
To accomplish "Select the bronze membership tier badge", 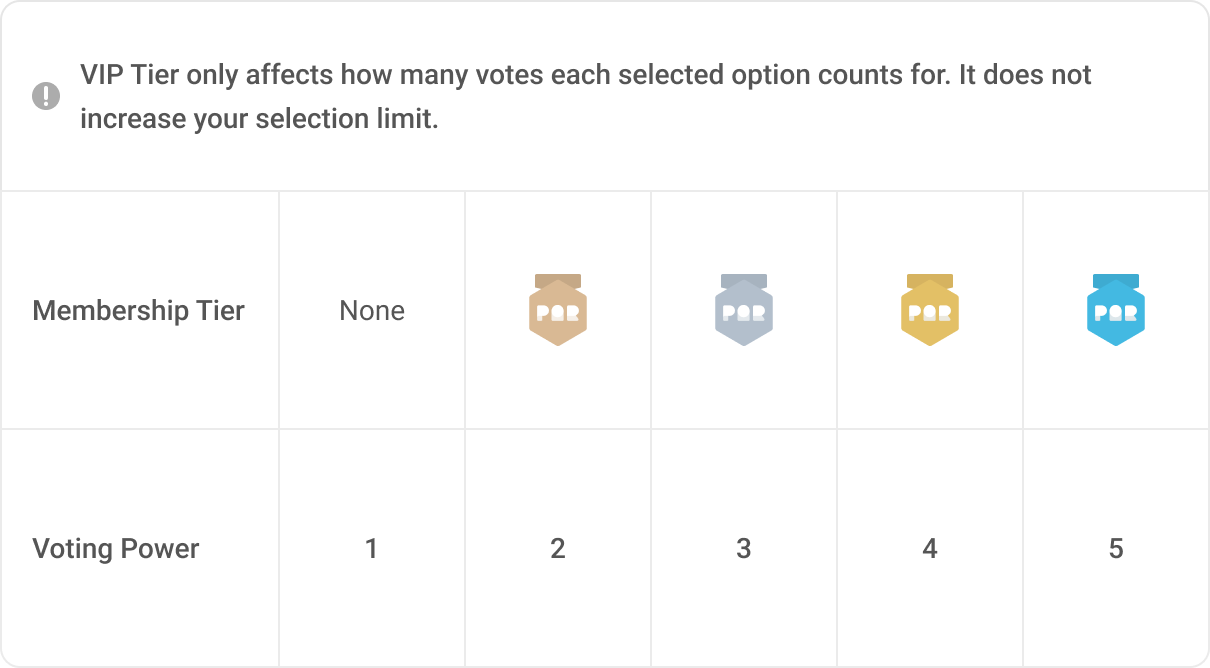I will (x=558, y=311).
